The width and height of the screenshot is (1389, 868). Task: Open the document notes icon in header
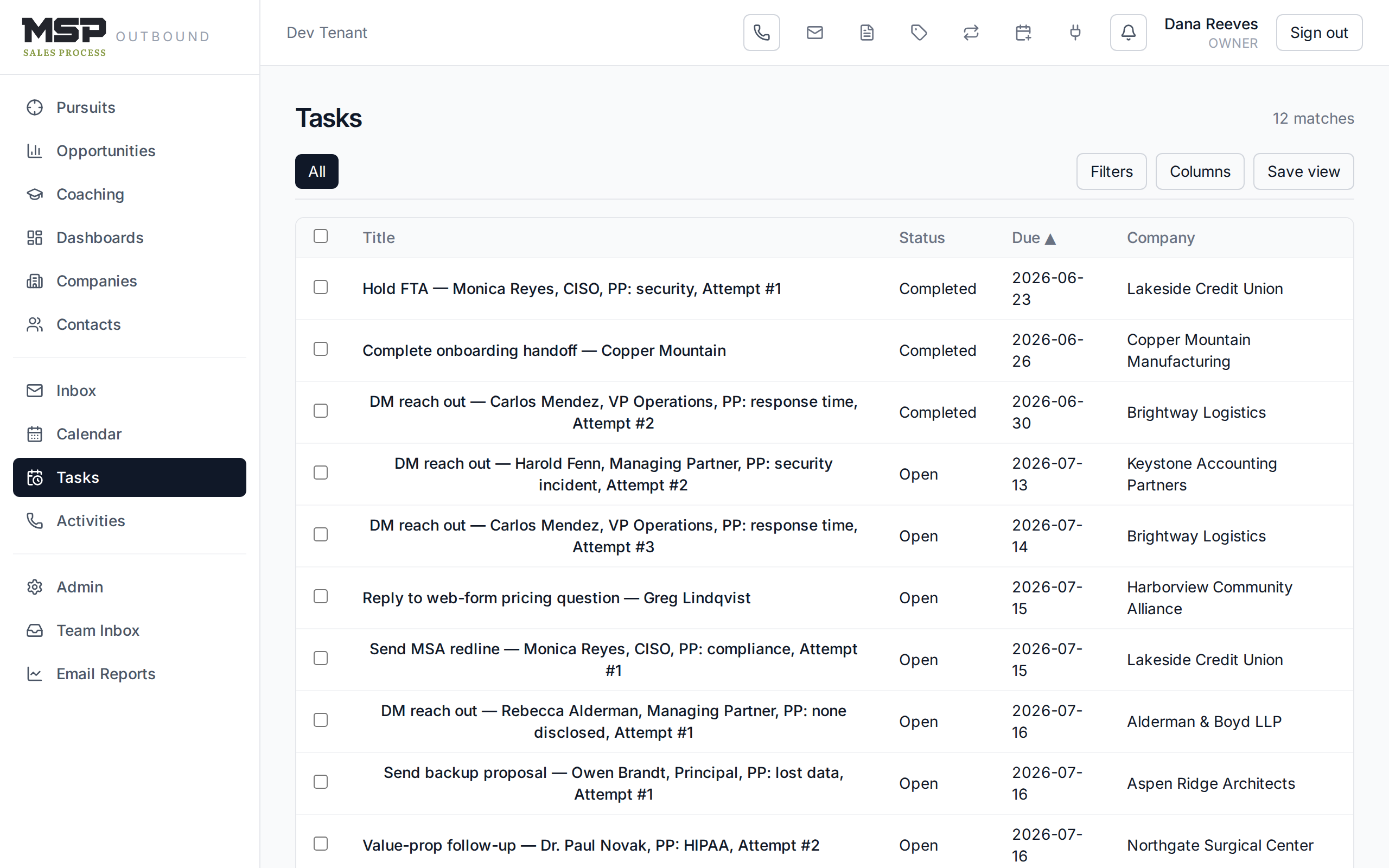pos(866,33)
